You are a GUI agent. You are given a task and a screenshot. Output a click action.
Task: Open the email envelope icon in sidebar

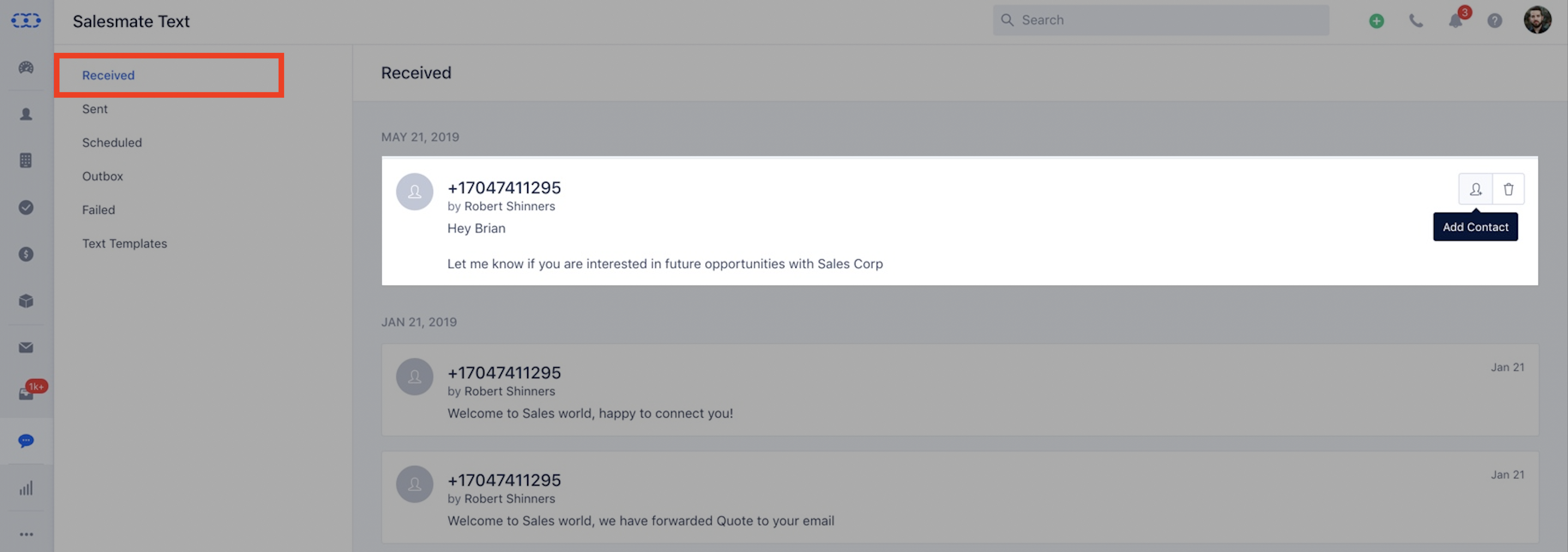pos(26,347)
